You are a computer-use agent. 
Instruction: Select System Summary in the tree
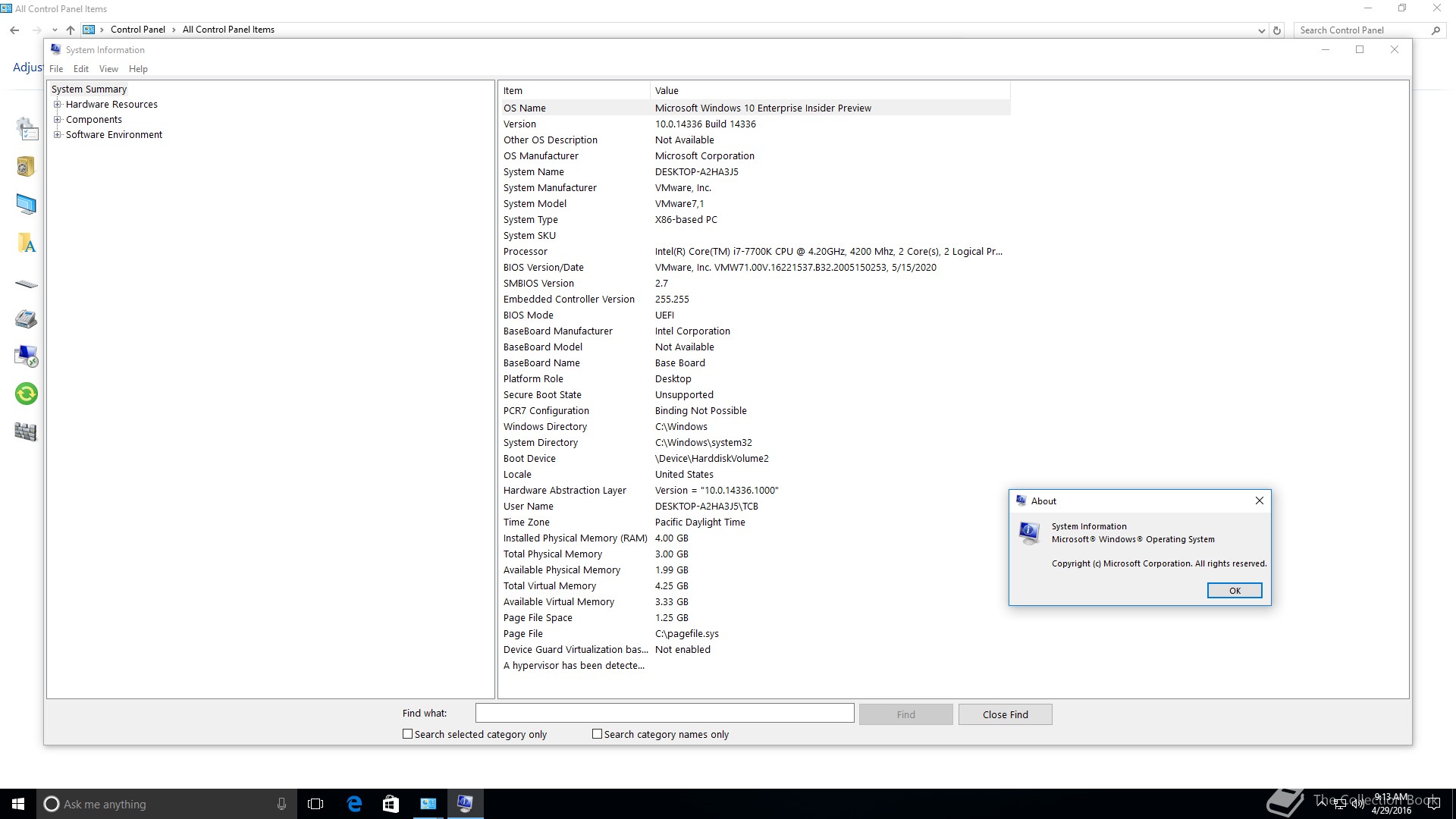click(x=89, y=89)
